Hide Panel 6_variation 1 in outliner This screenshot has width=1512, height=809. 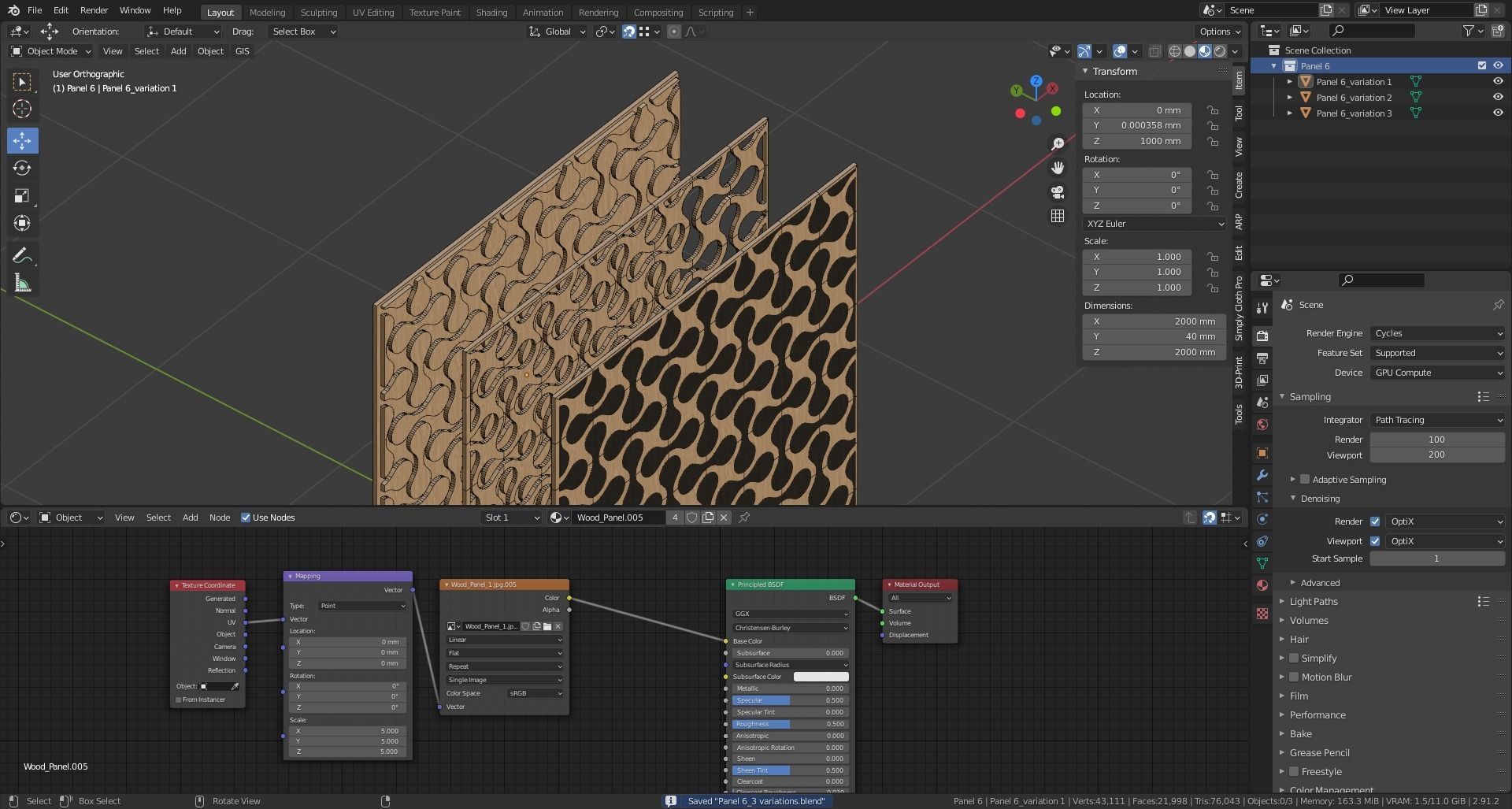1498,82
